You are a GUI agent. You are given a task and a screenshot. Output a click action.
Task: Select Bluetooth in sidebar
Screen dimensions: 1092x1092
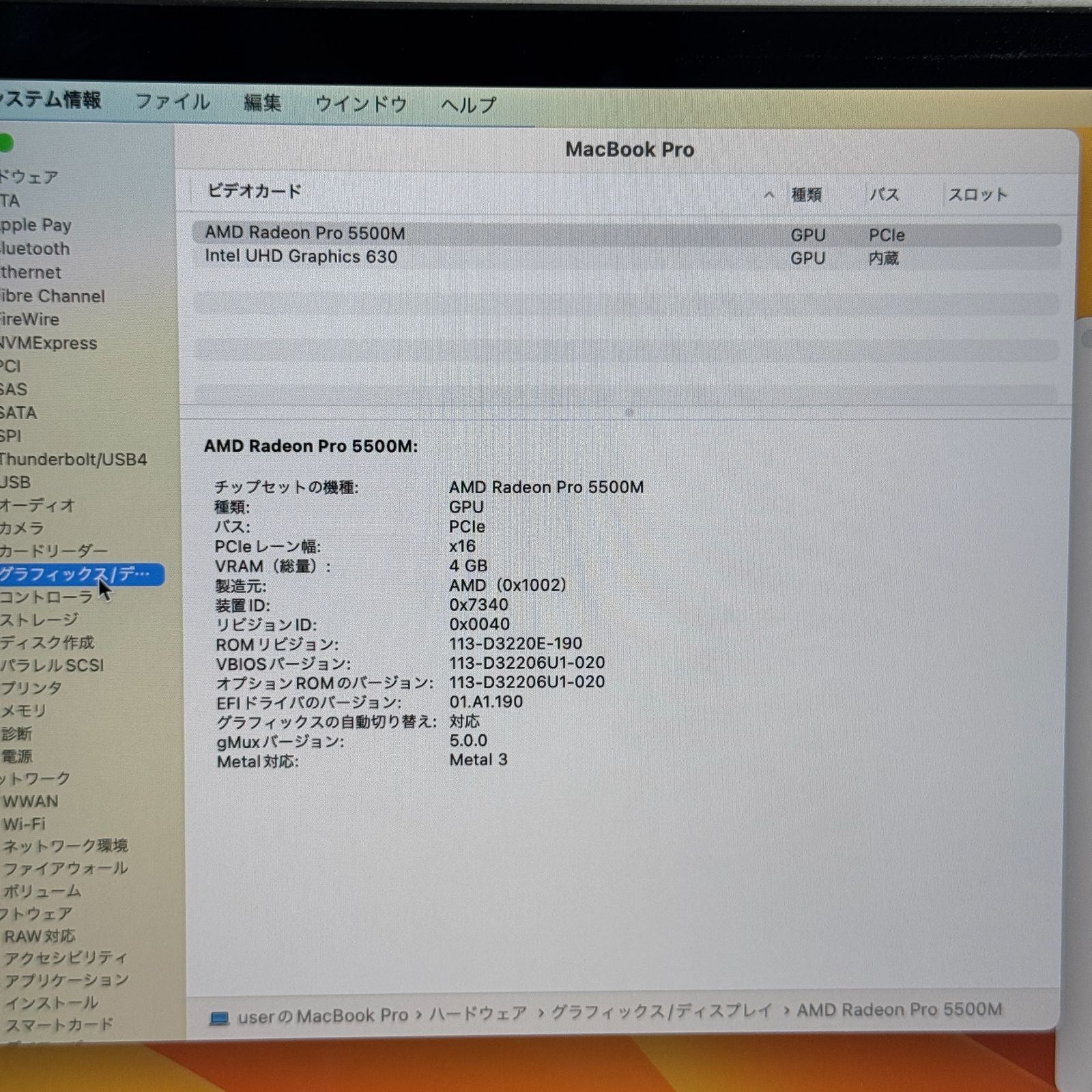[x=35, y=248]
